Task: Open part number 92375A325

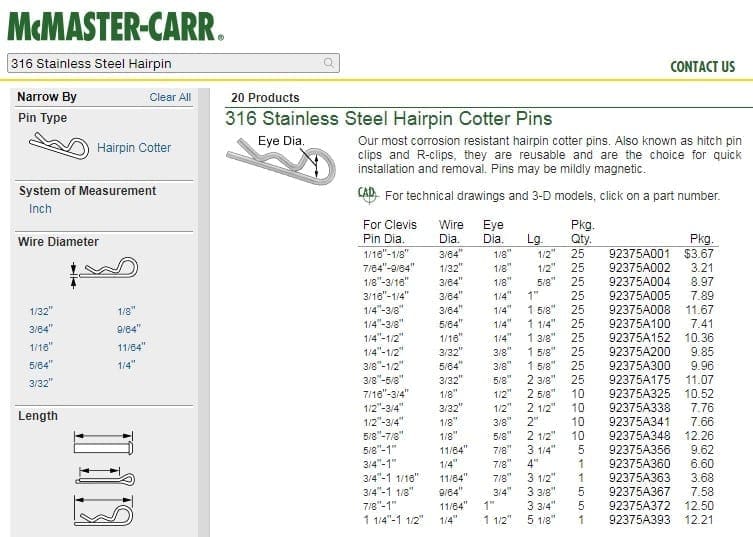Action: click(639, 393)
